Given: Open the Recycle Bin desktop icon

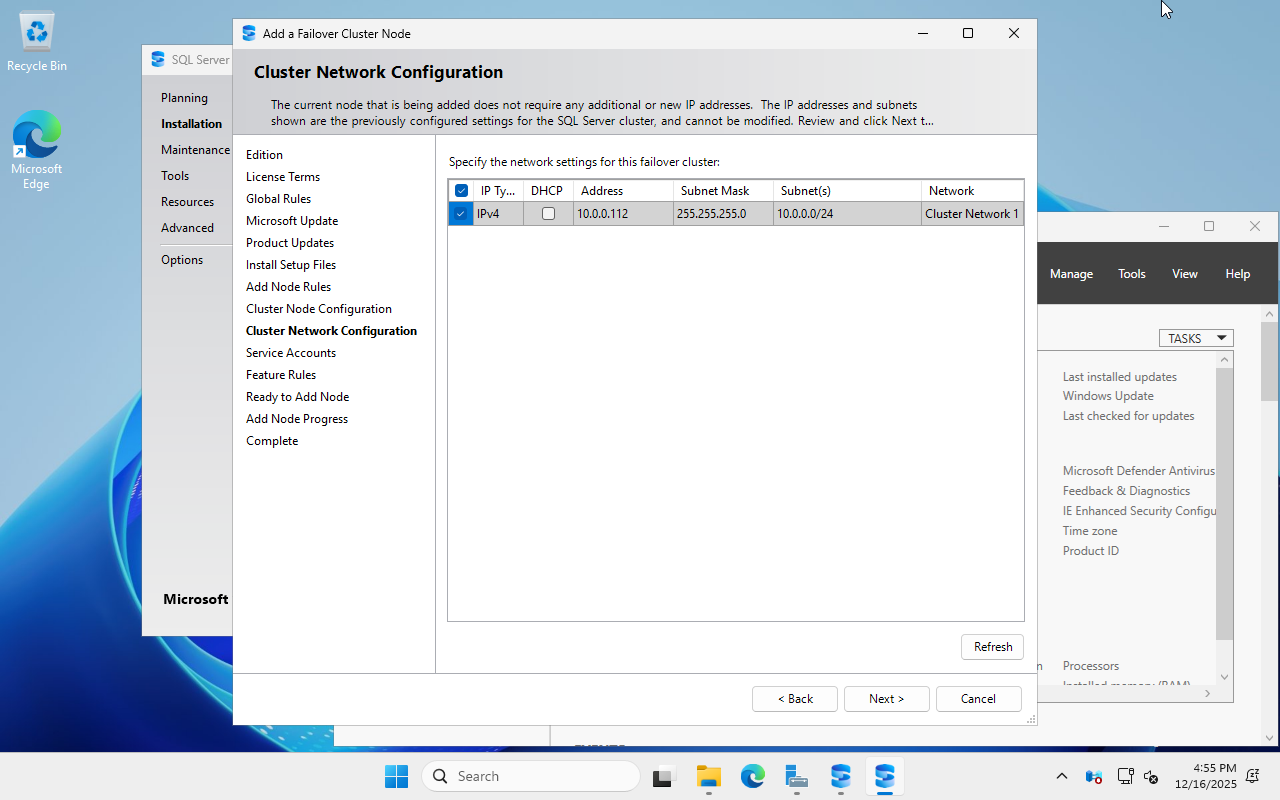Looking at the screenshot, I should click(37, 42).
